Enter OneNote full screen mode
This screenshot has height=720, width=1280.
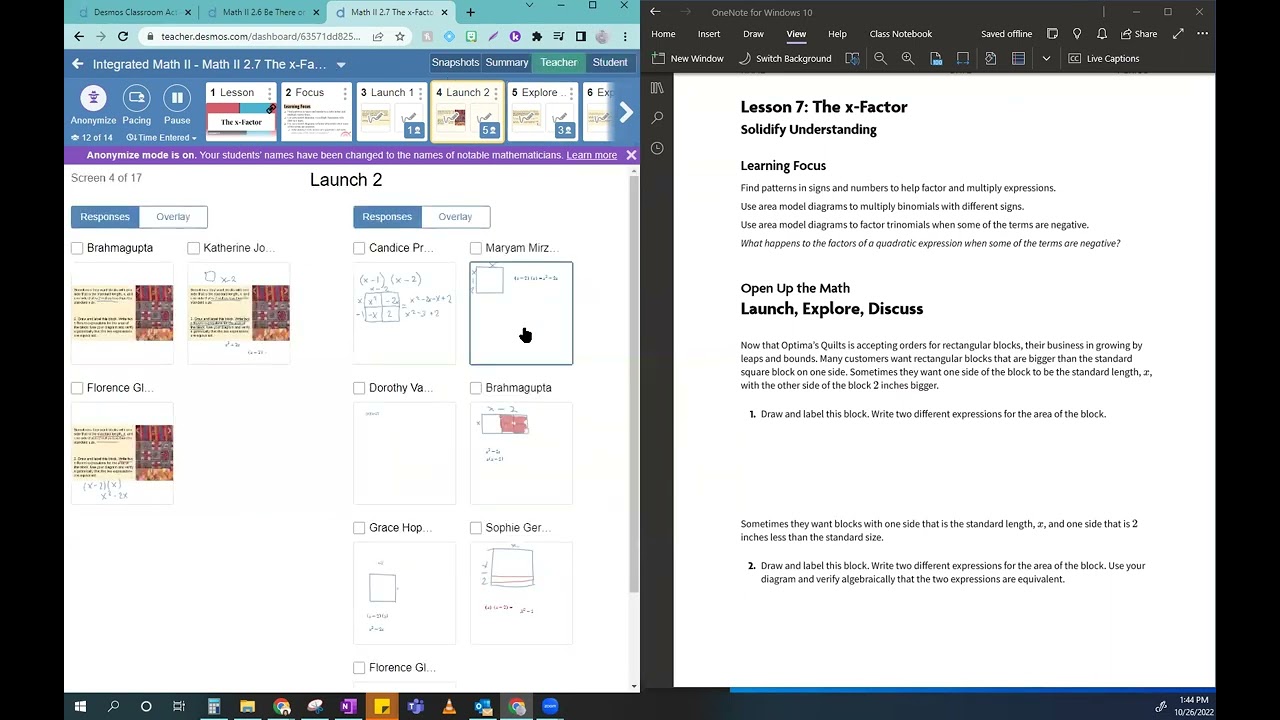(1178, 33)
